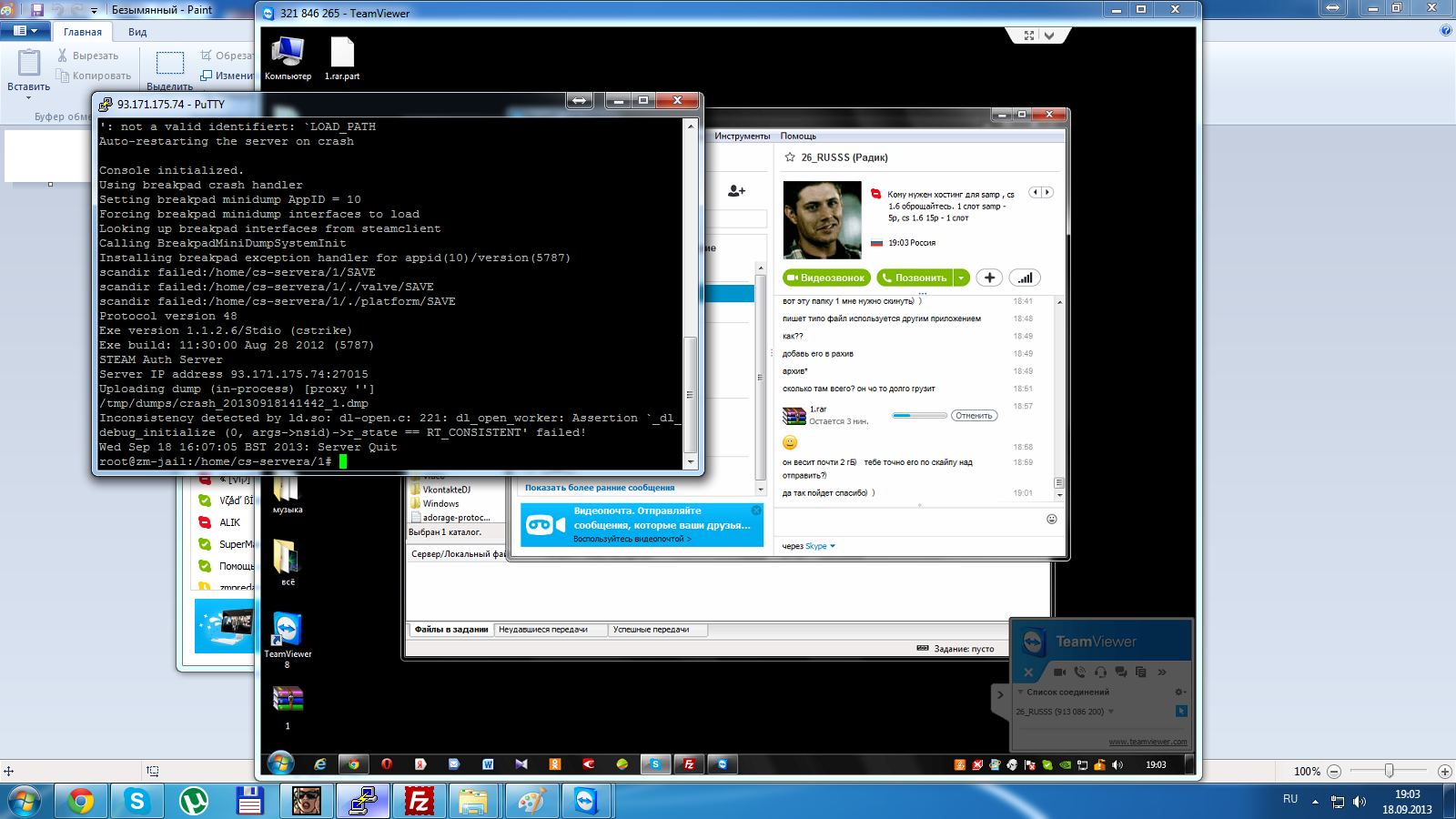Image resolution: width=1456 pixels, height=819 pixels.
Task: Click the contact avatar of 26_RUSSS
Action: coord(822,220)
